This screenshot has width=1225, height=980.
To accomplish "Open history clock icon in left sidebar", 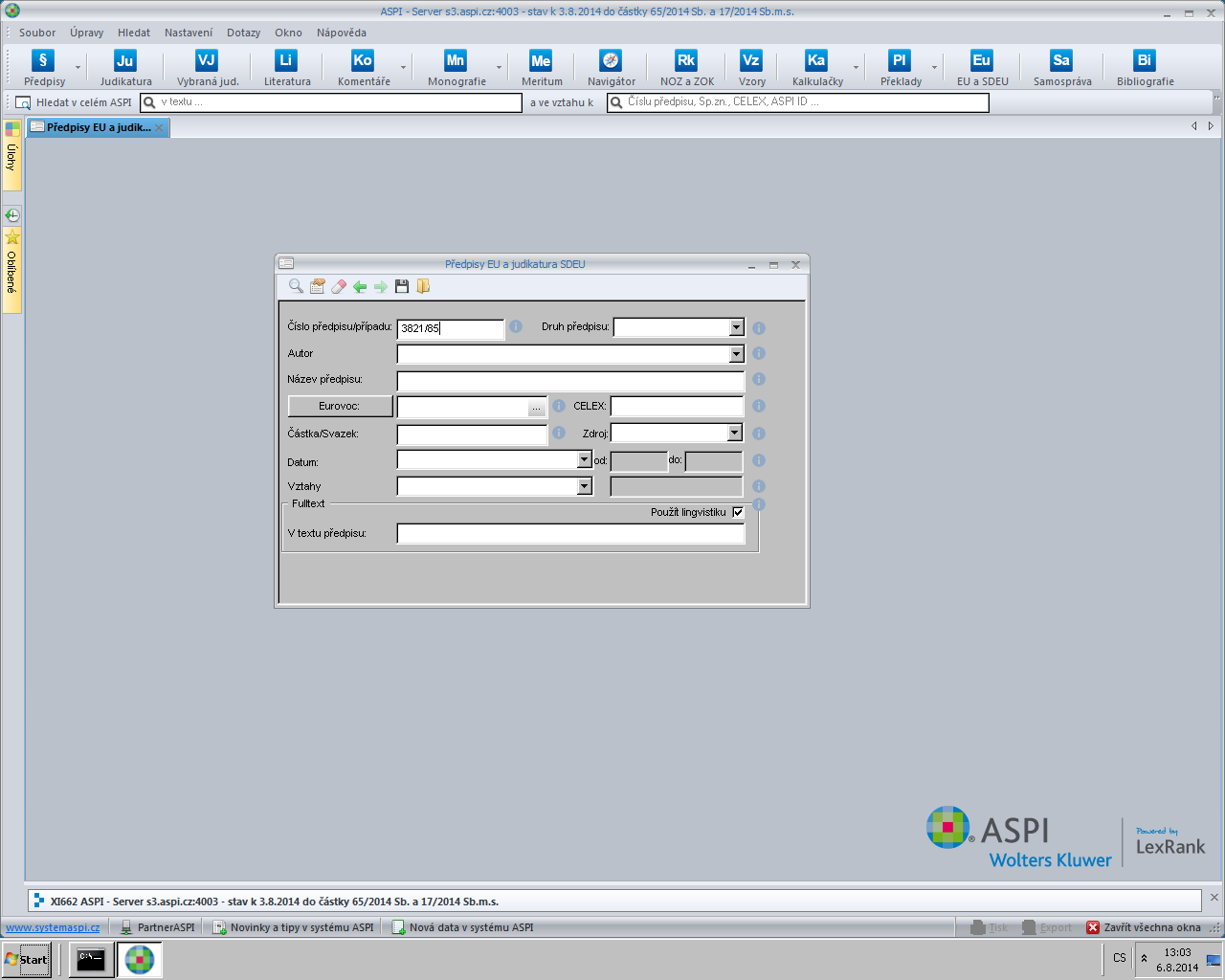I will pyautogui.click(x=12, y=215).
